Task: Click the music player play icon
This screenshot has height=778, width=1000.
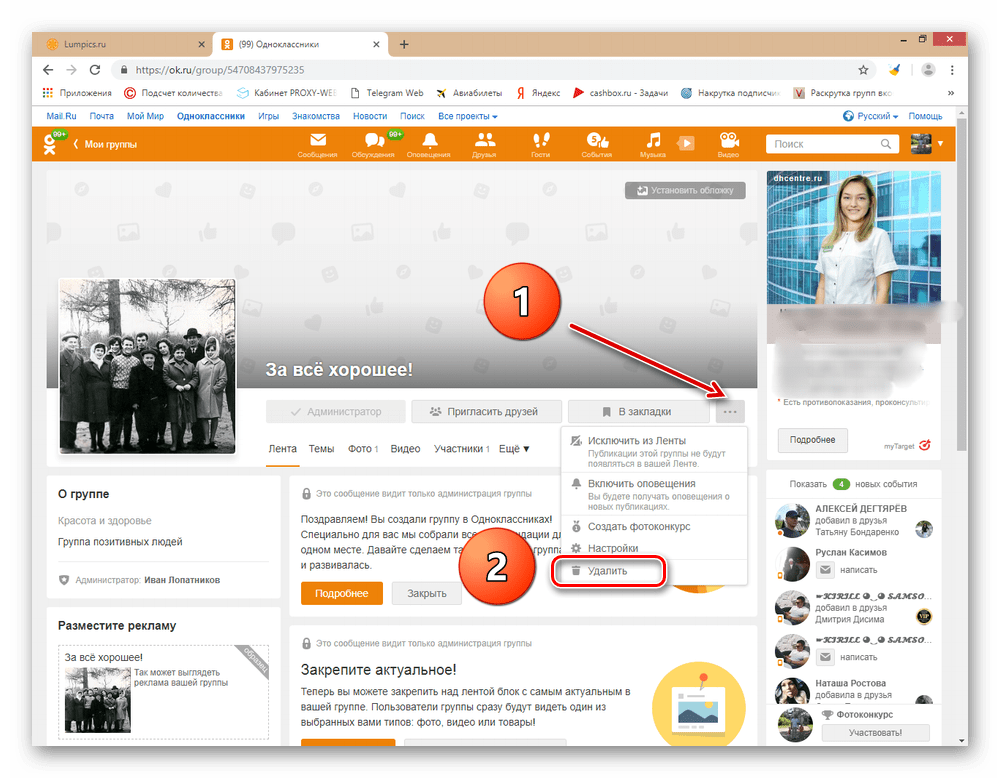Action: click(686, 143)
